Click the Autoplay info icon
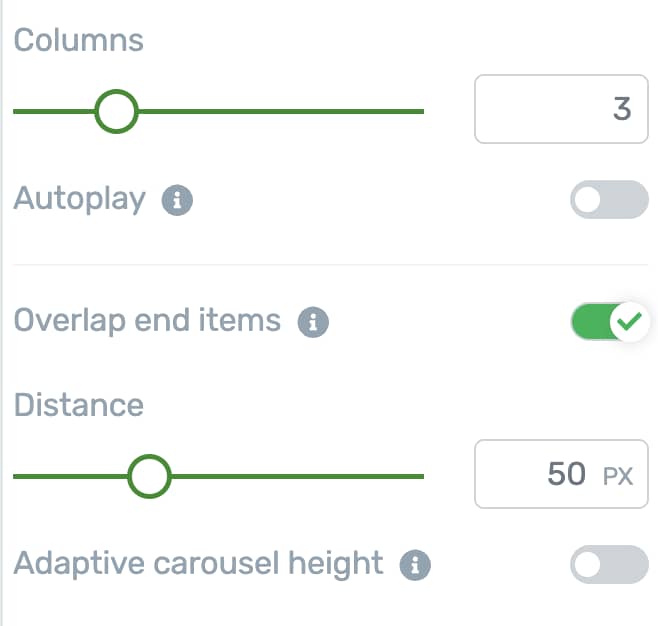Viewport: 658px width, 626px height. coord(177,200)
